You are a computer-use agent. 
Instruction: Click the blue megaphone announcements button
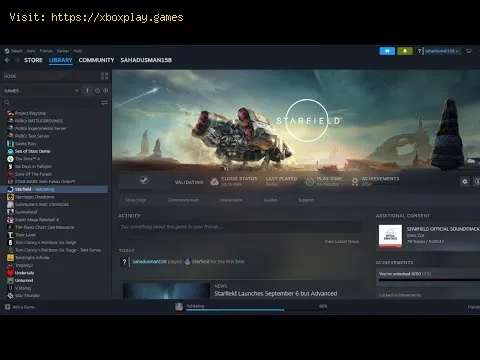(387, 51)
